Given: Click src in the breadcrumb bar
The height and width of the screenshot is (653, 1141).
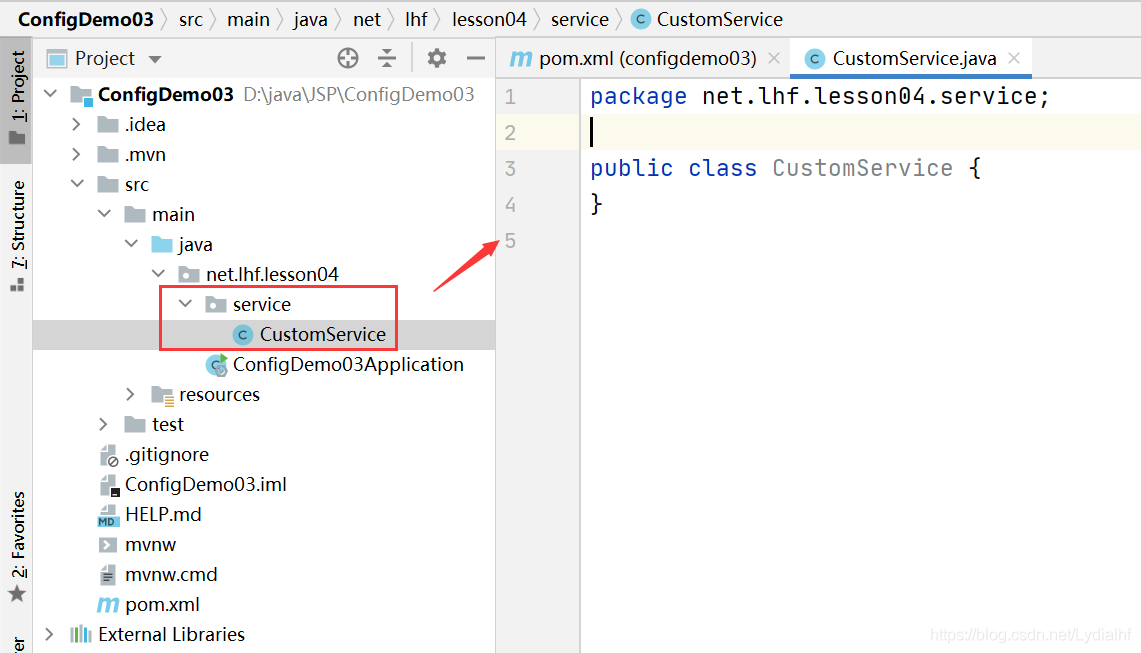Looking at the screenshot, I should [191, 19].
